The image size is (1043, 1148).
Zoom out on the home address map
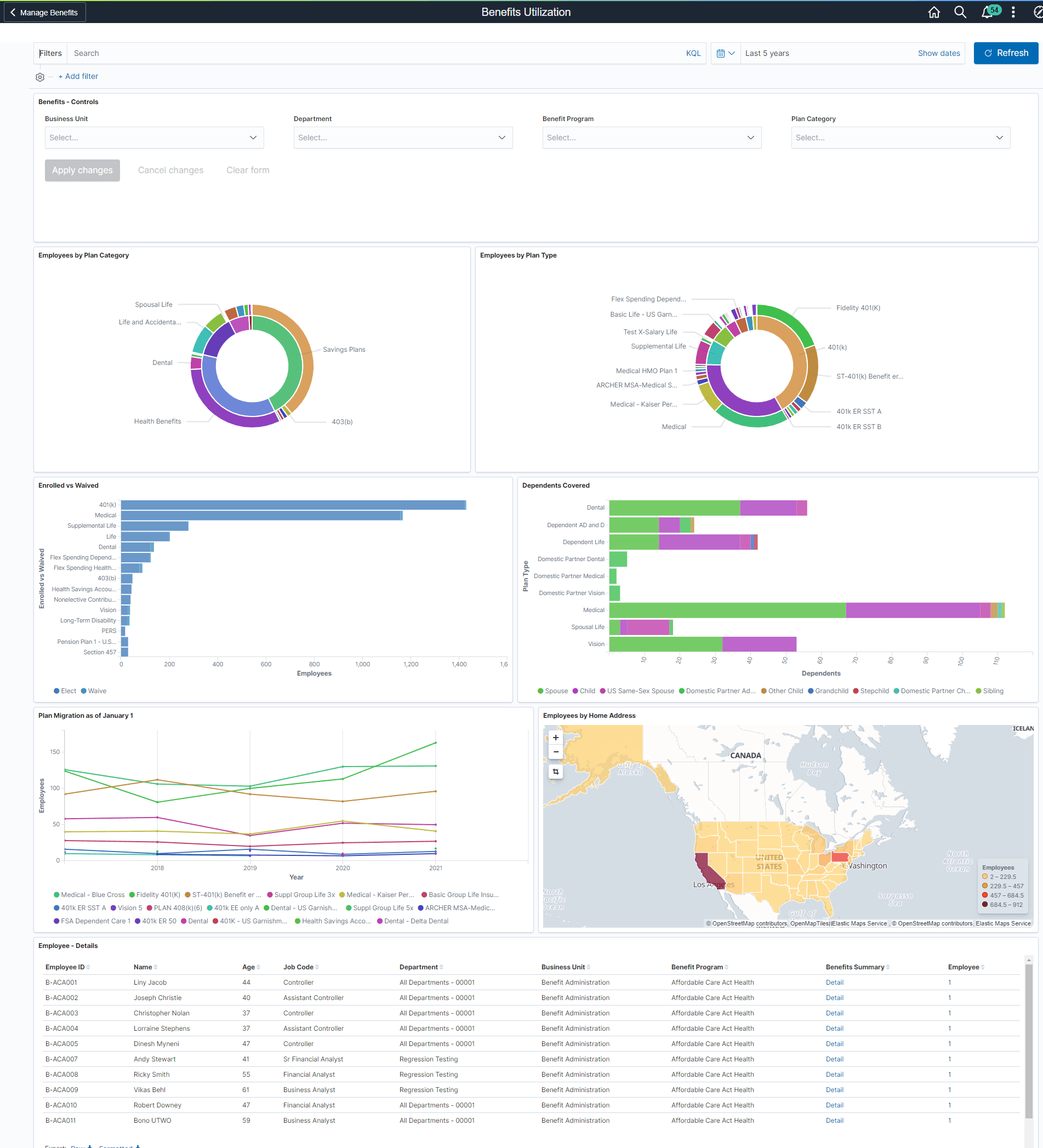(555, 752)
